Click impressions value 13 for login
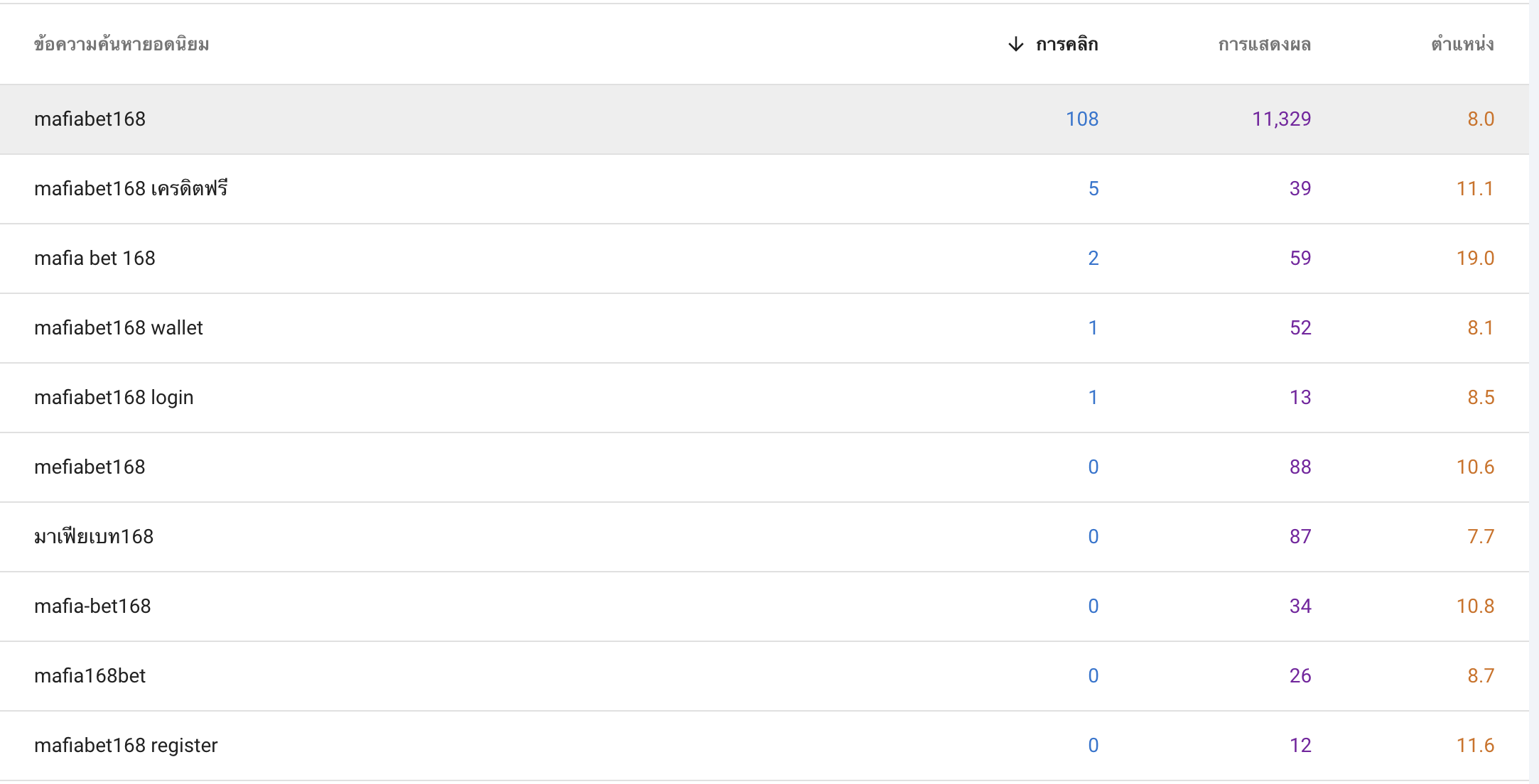This screenshot has width=1539, height=784. 1300,397
